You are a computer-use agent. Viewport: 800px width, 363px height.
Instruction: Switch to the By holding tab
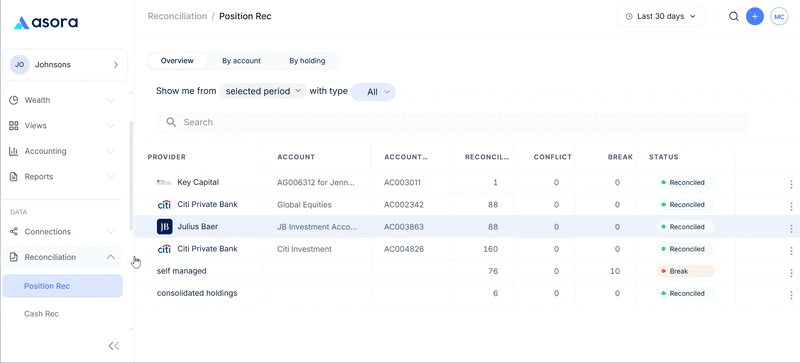click(307, 61)
